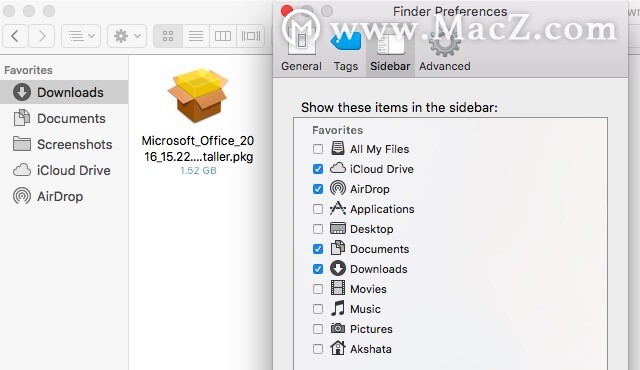Uncheck the AirDrop checkbox
This screenshot has height=370, width=640.
[318, 189]
